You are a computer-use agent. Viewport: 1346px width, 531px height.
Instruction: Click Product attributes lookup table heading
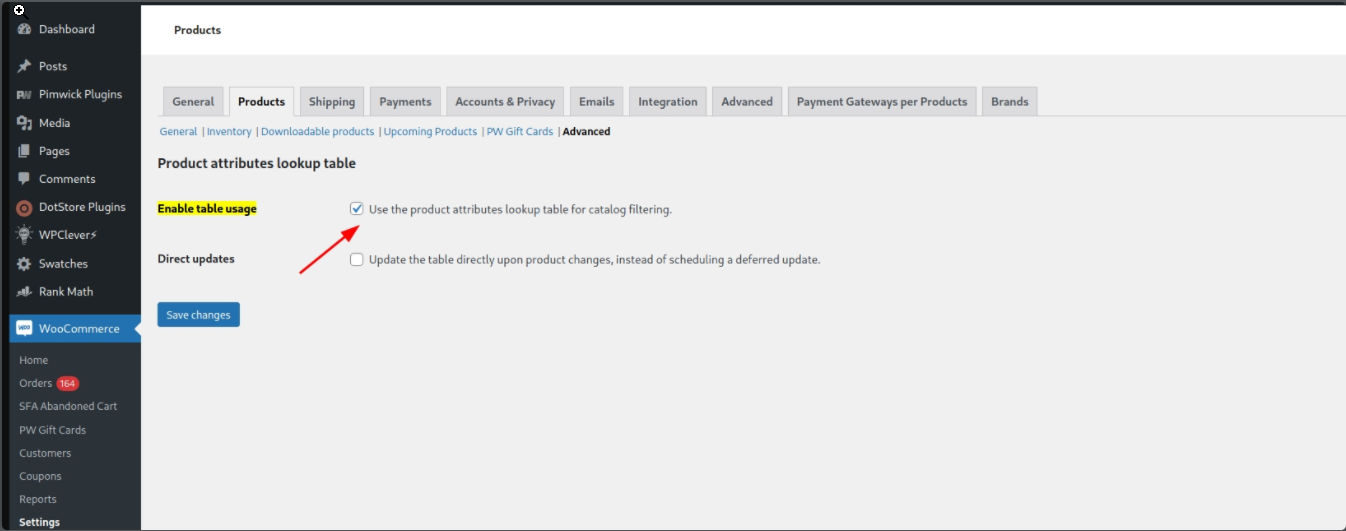pos(257,163)
